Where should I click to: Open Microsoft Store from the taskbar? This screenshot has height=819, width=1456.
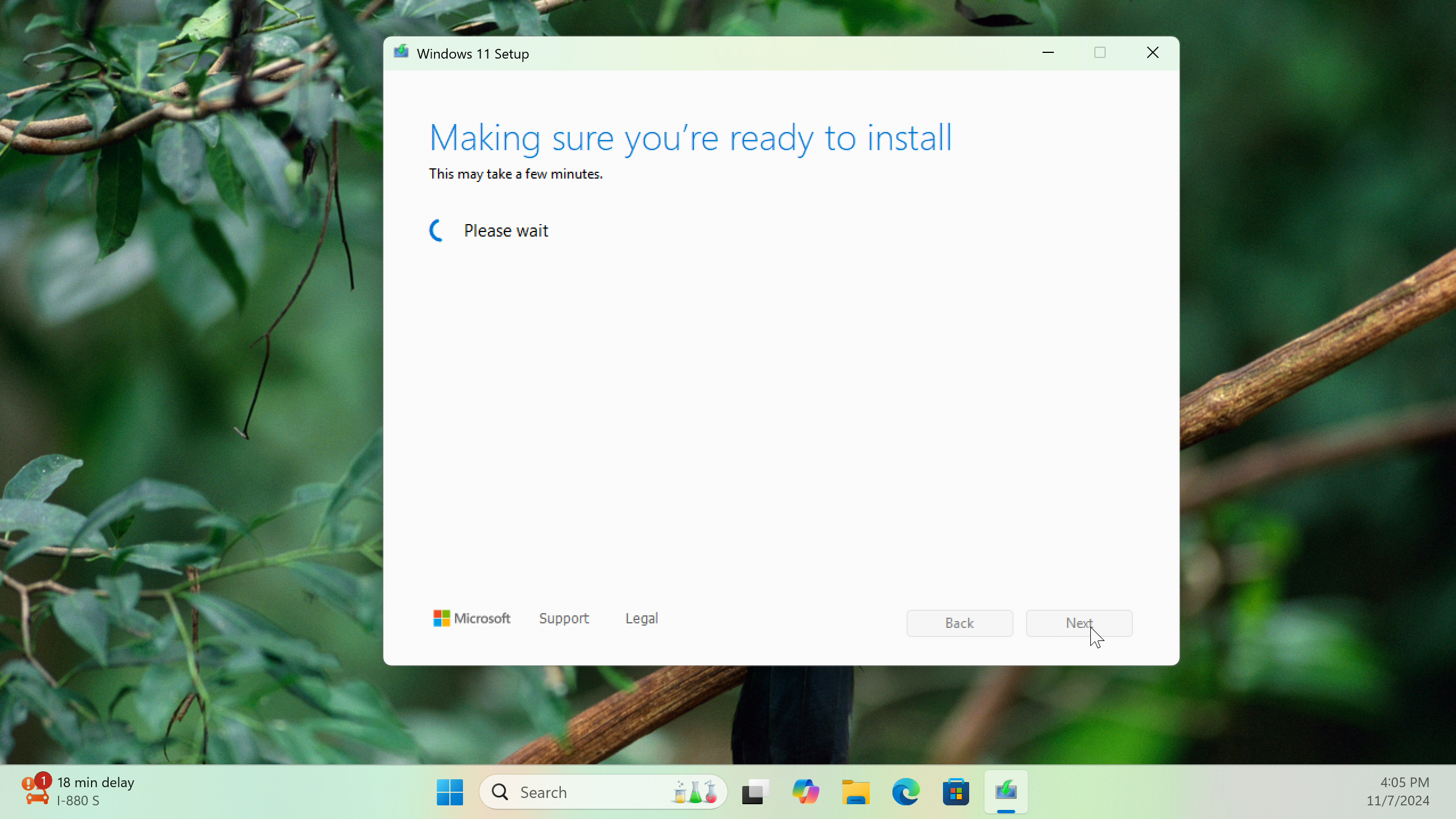955,792
